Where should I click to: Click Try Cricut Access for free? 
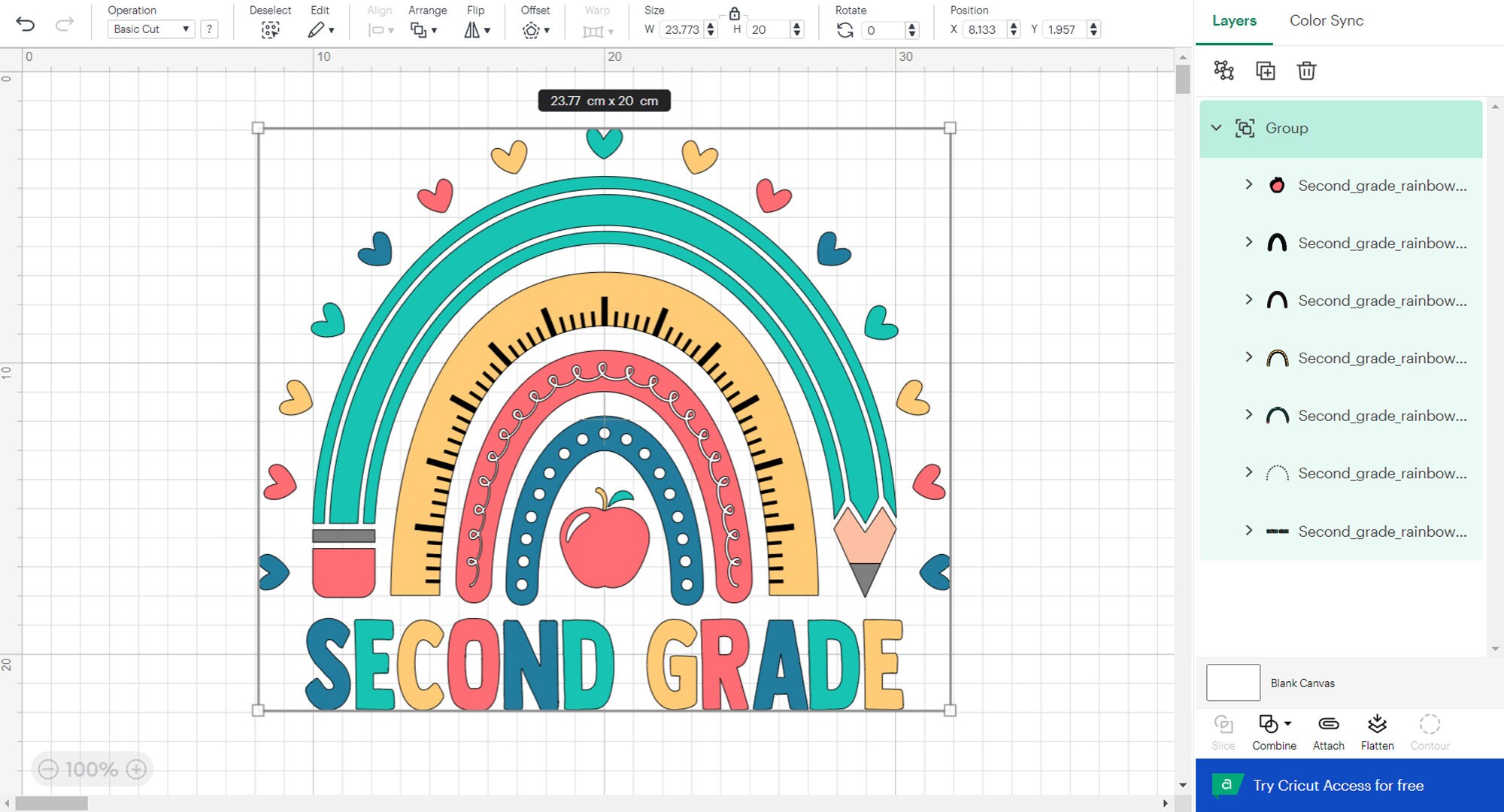(1337, 785)
